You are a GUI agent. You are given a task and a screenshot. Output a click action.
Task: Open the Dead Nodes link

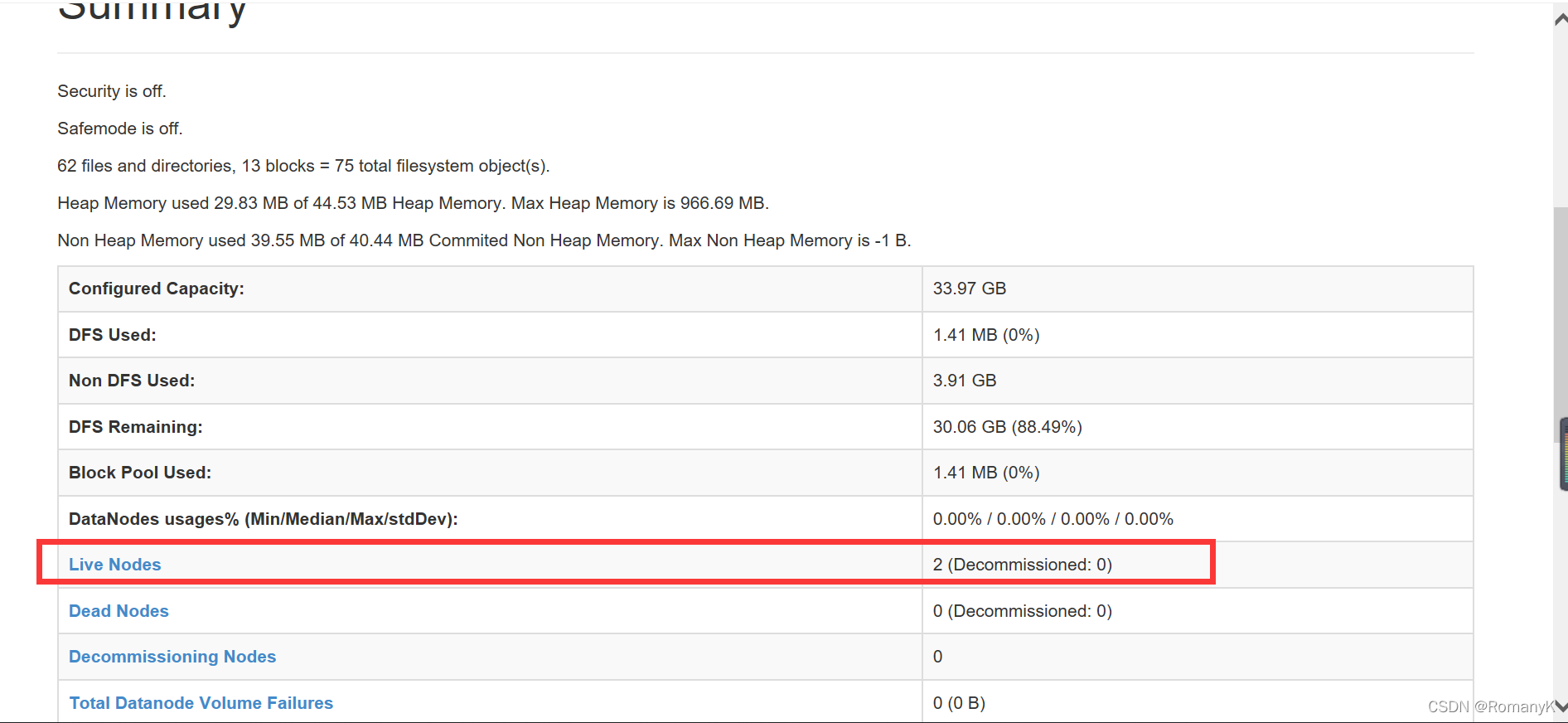pyautogui.click(x=119, y=611)
